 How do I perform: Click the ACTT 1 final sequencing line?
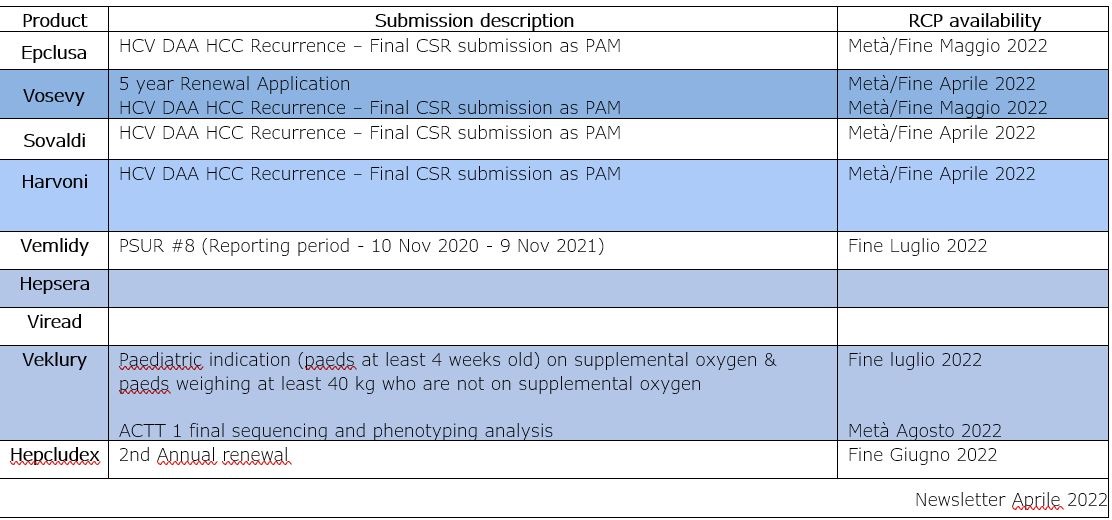pyautogui.click(x=336, y=431)
